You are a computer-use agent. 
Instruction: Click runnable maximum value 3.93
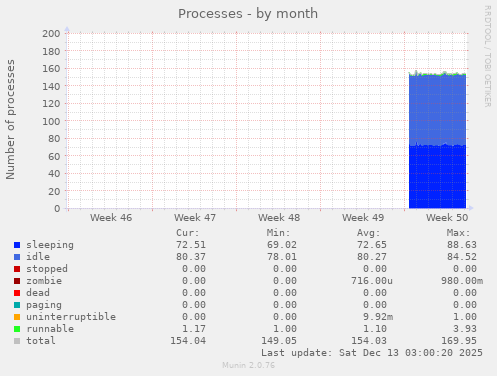tap(465, 329)
